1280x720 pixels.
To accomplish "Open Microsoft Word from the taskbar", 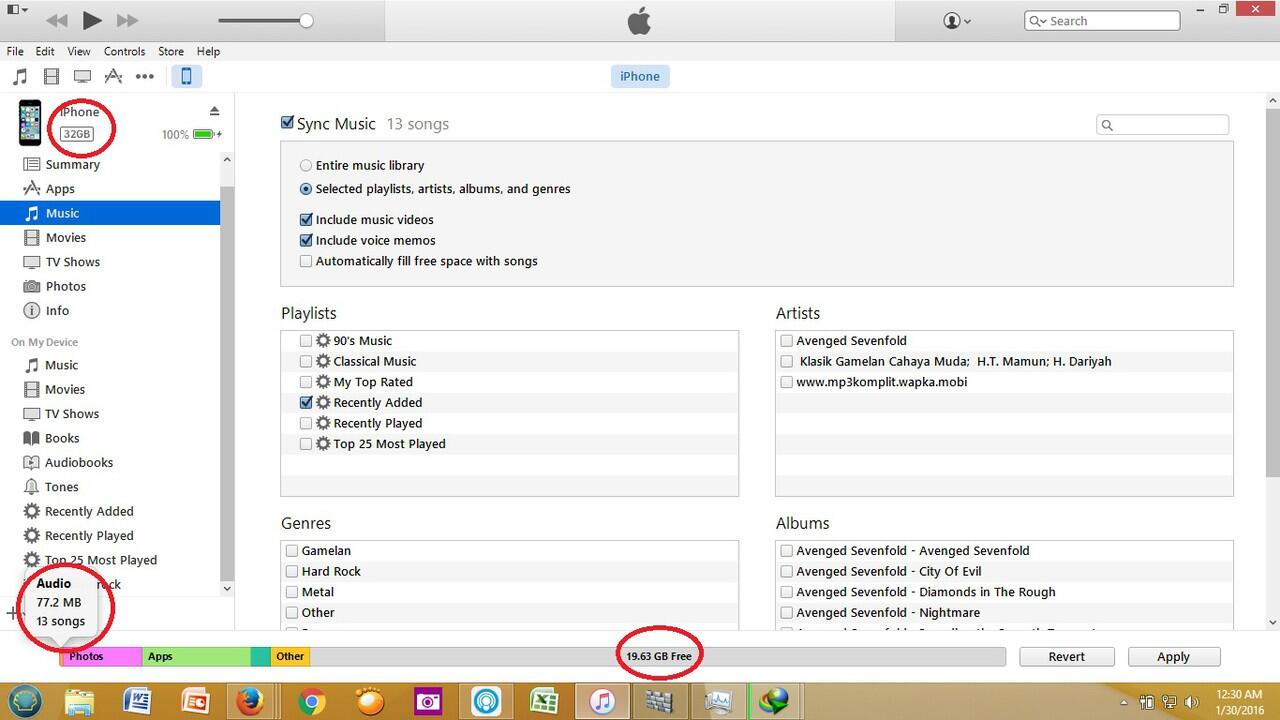I will (136, 701).
